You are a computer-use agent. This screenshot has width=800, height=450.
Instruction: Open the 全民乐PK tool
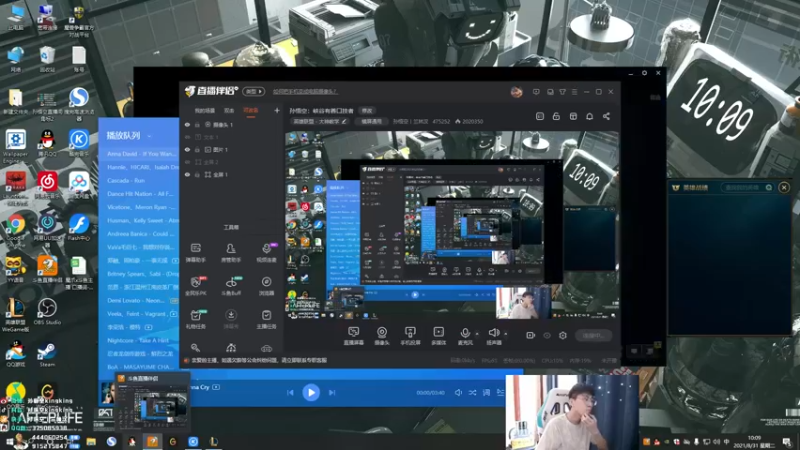click(195, 286)
